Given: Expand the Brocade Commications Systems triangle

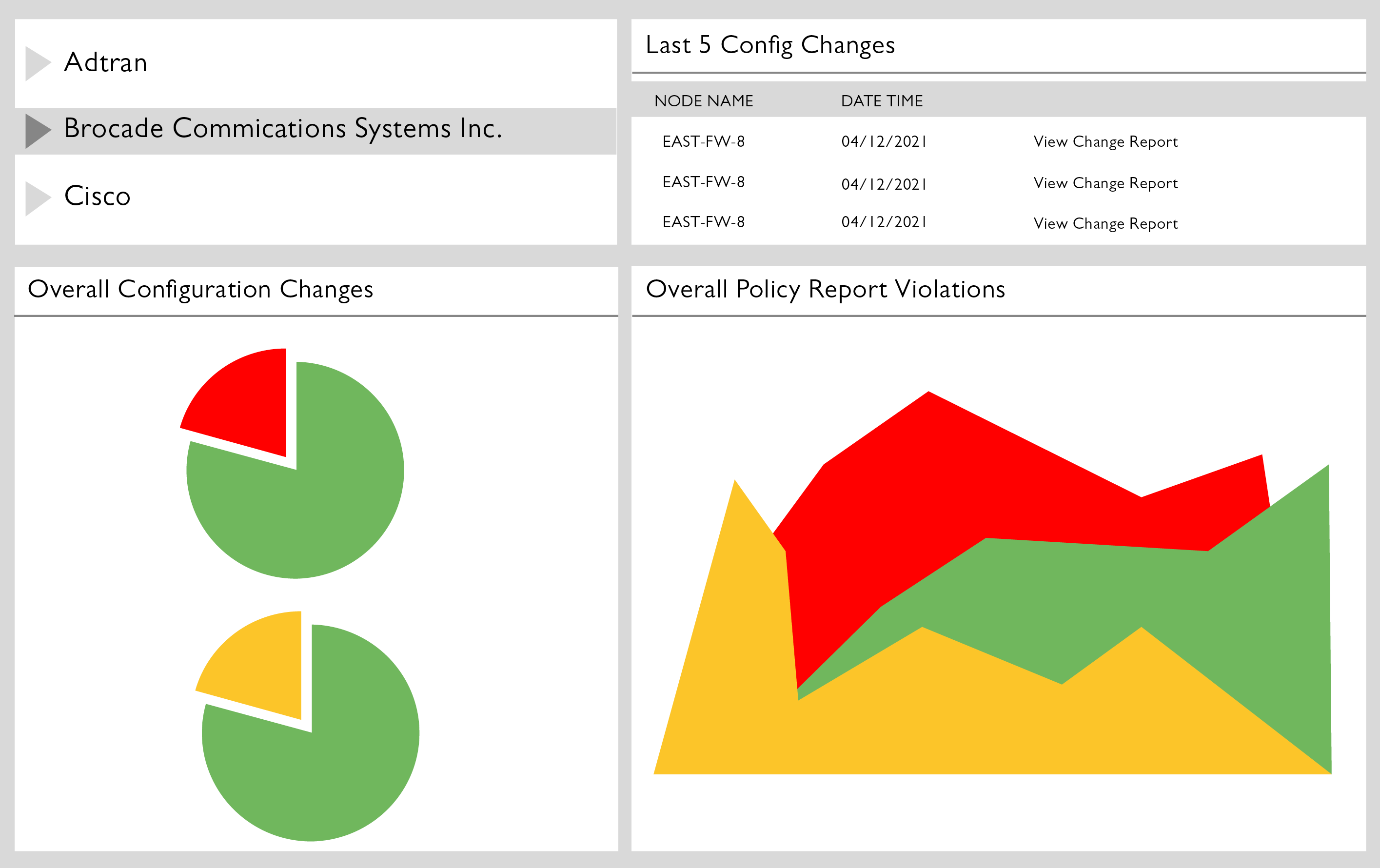Looking at the screenshot, I should click(x=38, y=131).
